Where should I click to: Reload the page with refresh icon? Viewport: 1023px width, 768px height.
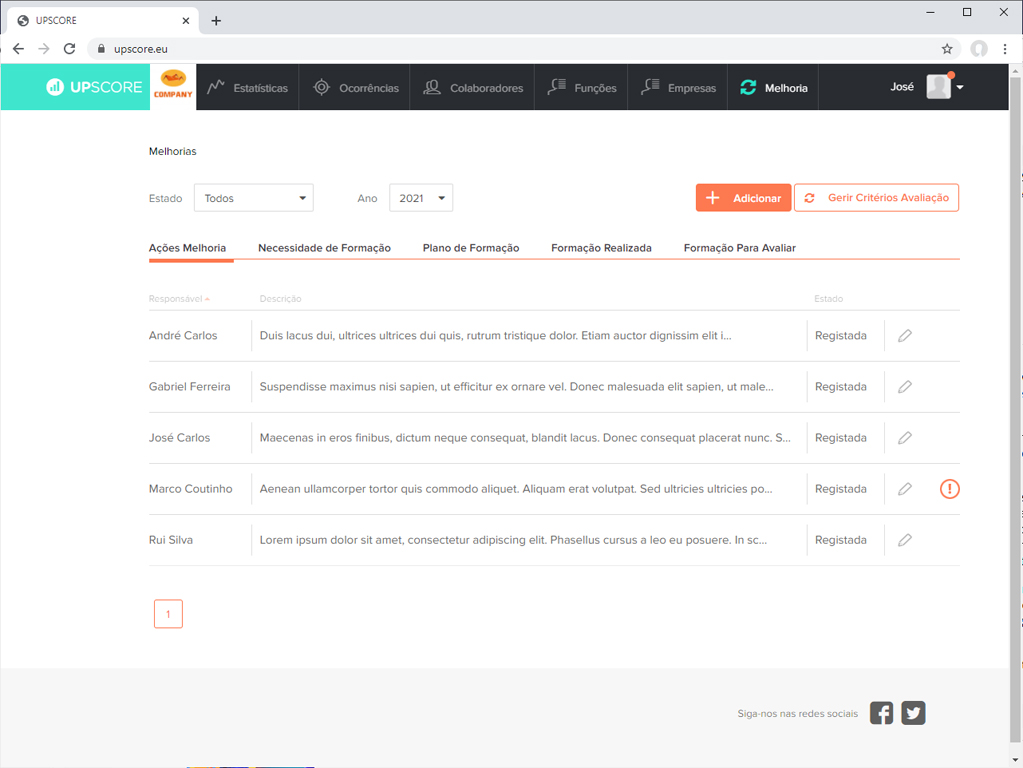[69, 49]
